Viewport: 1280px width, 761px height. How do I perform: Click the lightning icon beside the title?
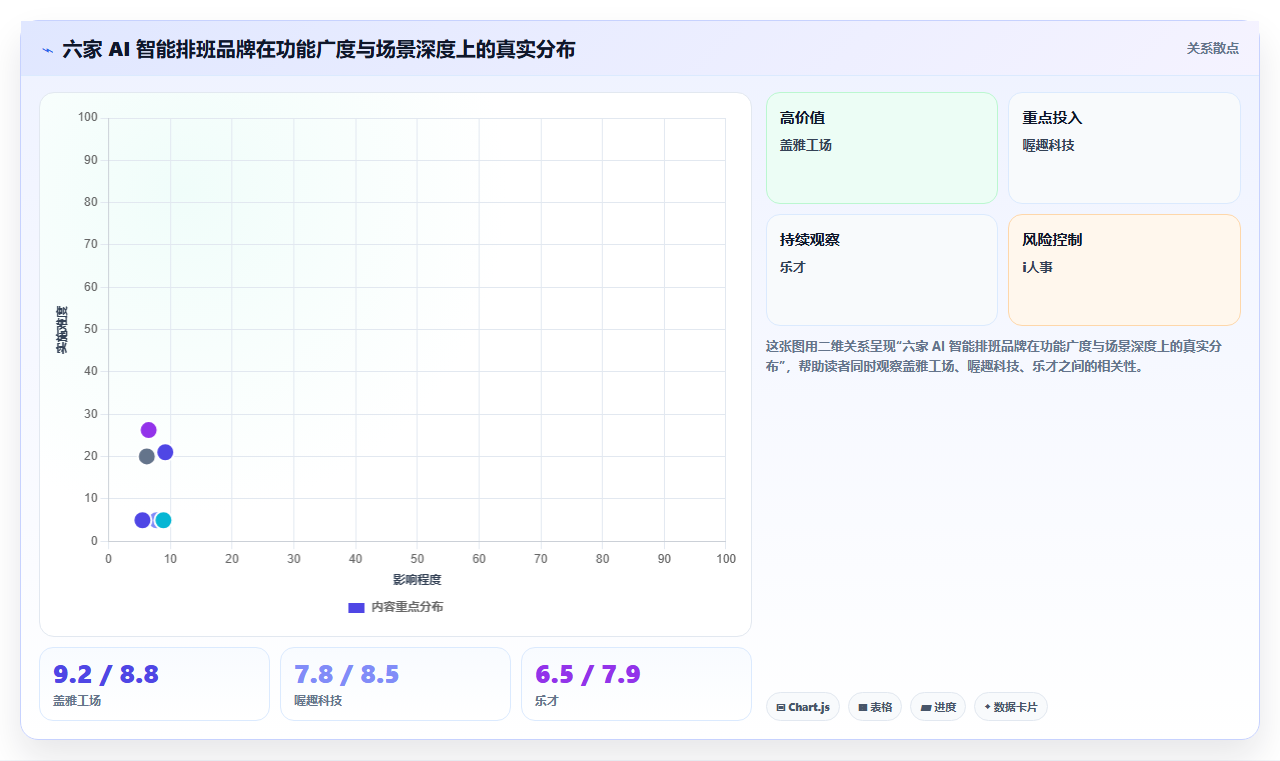pyautogui.click(x=47, y=50)
